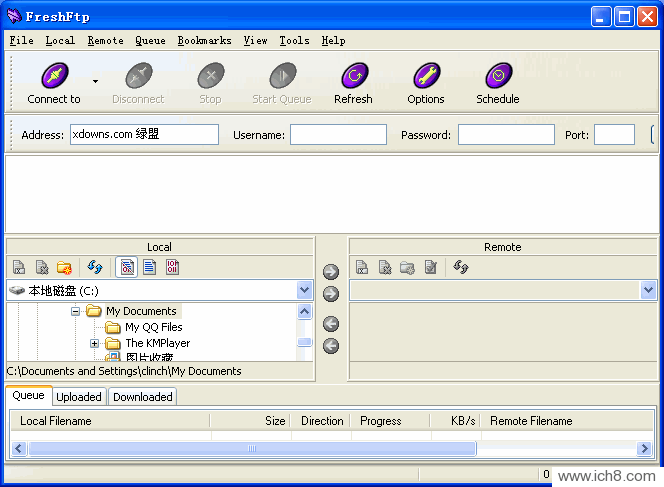This screenshot has width=664, height=487.
Task: Focus the Address input field
Action: click(144, 135)
